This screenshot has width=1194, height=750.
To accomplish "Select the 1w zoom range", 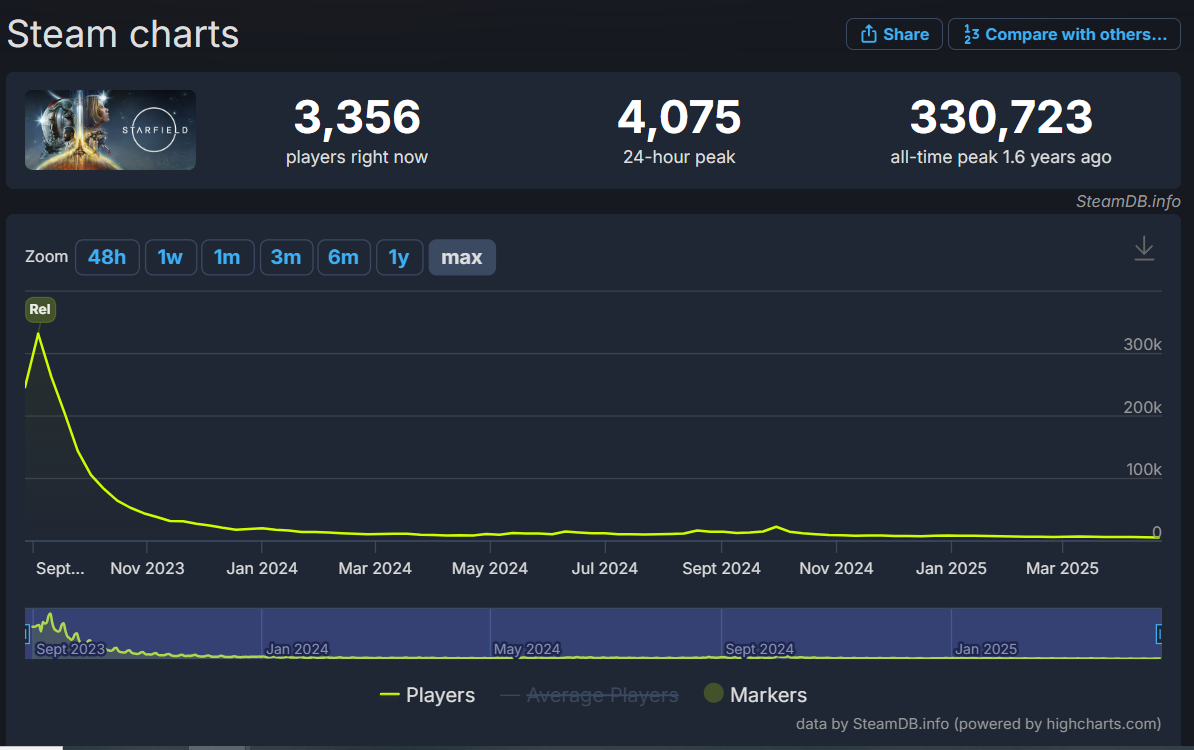I will tap(171, 257).
